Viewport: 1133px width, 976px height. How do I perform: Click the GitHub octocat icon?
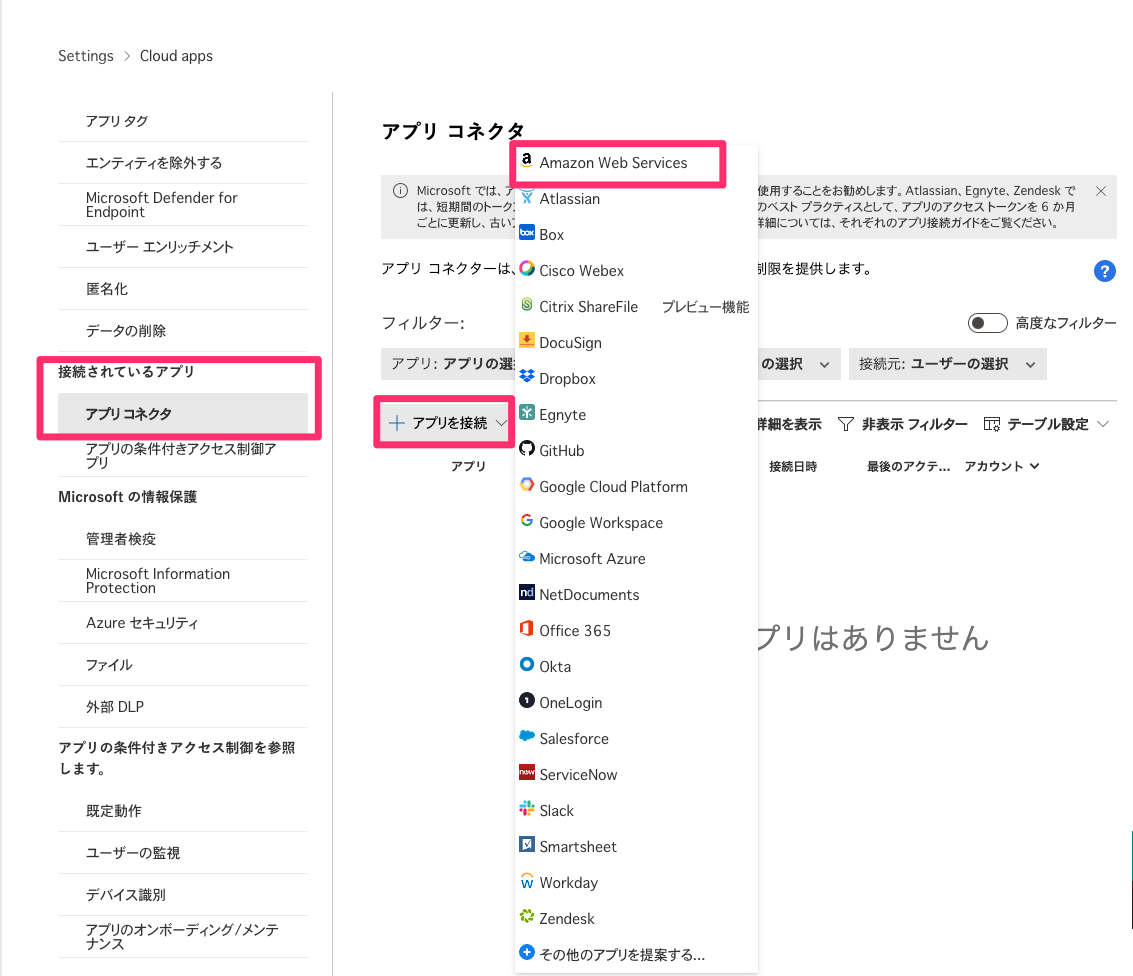point(527,449)
